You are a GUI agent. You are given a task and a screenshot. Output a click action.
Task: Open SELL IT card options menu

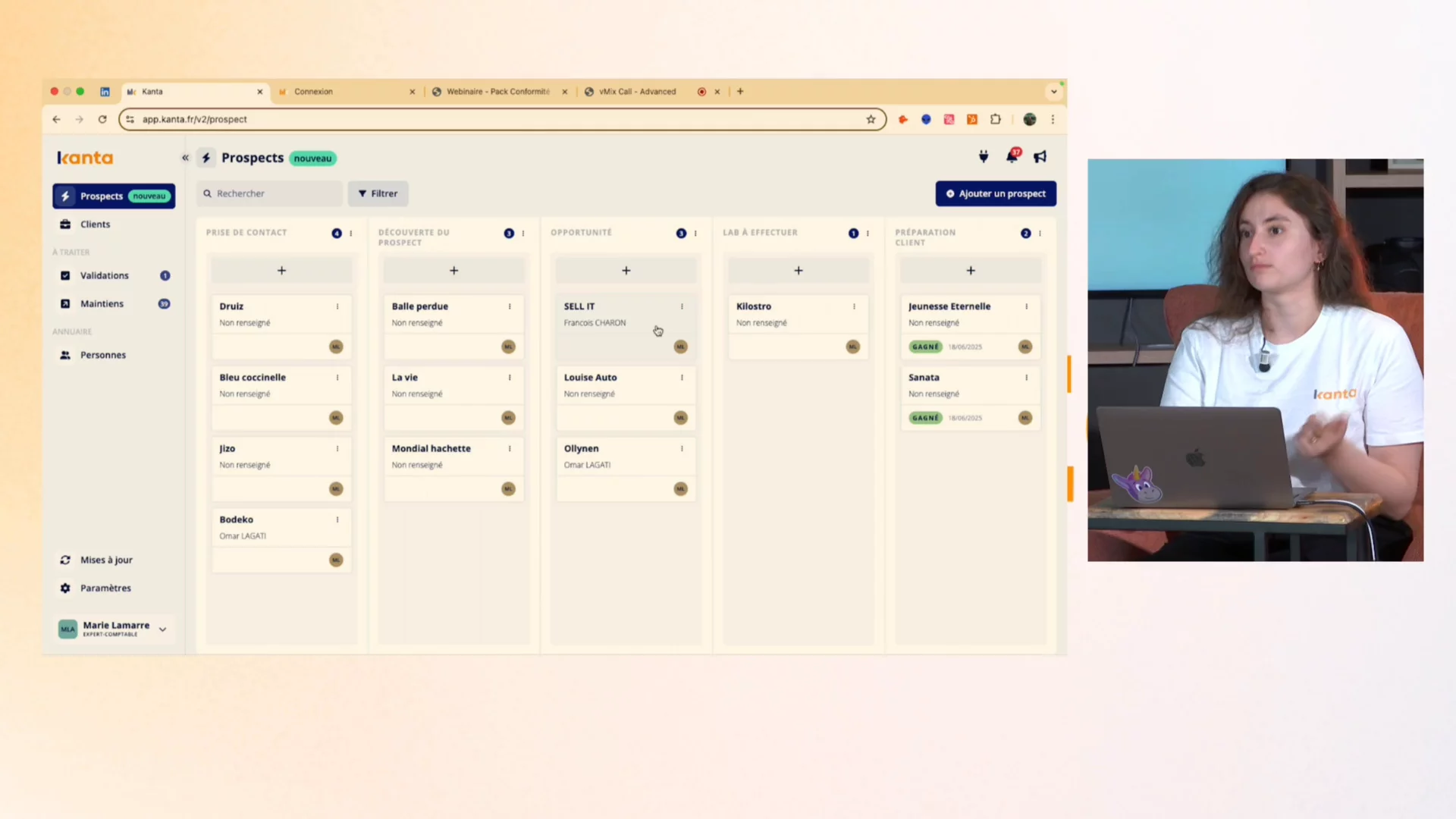point(682,306)
